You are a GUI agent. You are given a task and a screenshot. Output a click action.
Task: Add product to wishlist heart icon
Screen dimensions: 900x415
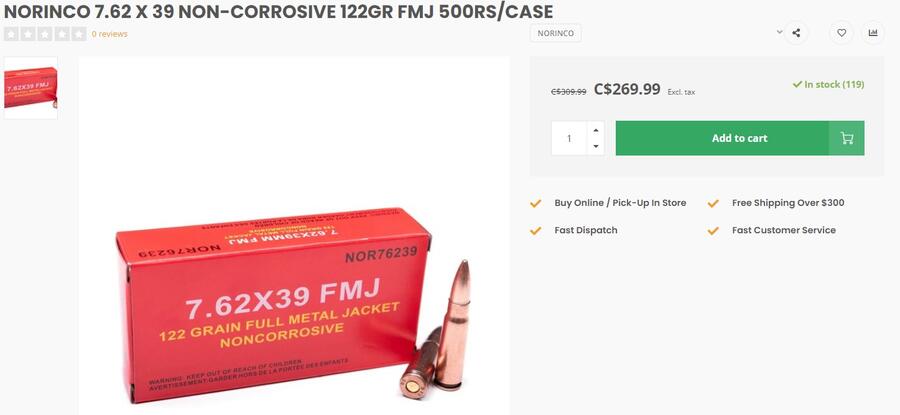click(x=841, y=33)
